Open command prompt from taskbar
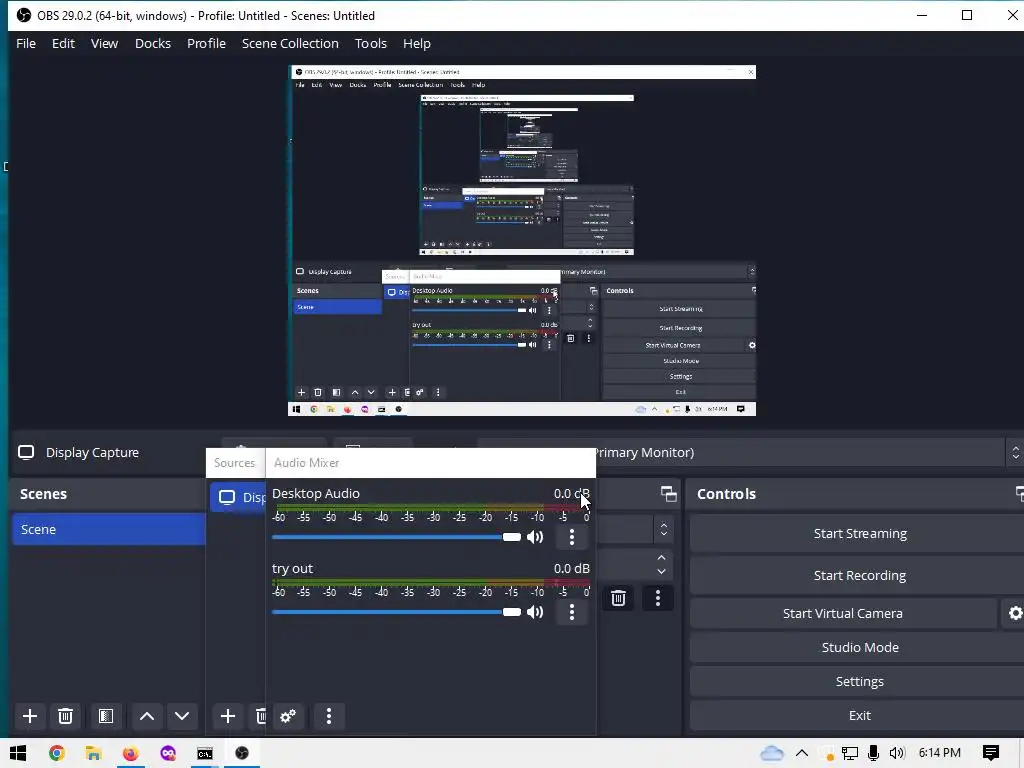The width and height of the screenshot is (1024, 768). 205,753
